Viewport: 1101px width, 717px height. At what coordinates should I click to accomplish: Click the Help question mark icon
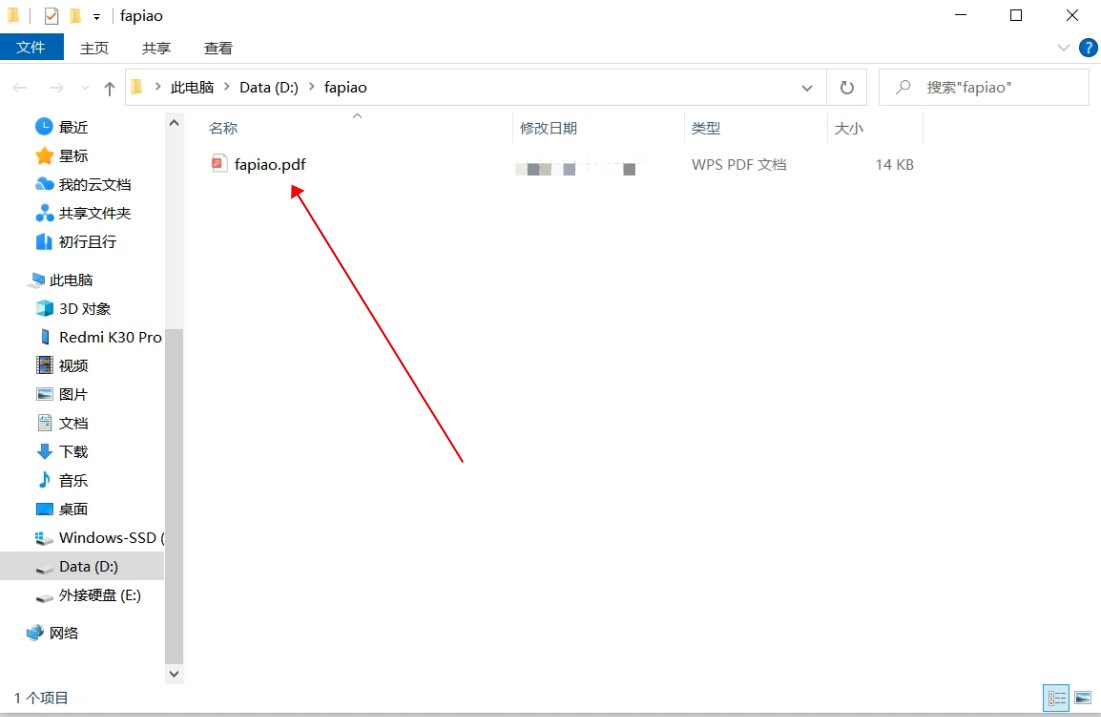(1088, 47)
